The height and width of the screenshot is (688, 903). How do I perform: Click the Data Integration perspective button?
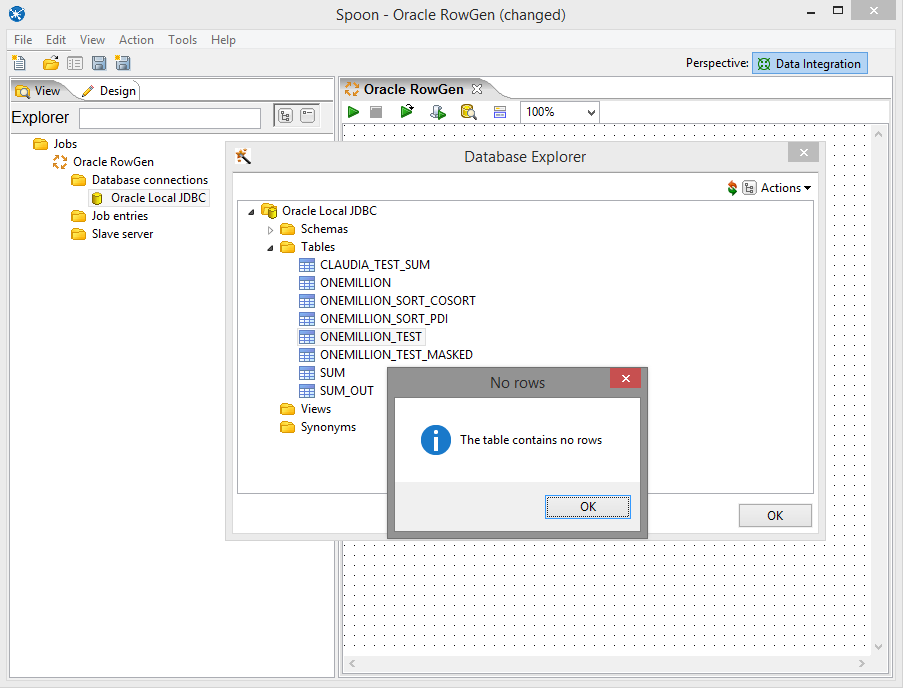point(810,63)
